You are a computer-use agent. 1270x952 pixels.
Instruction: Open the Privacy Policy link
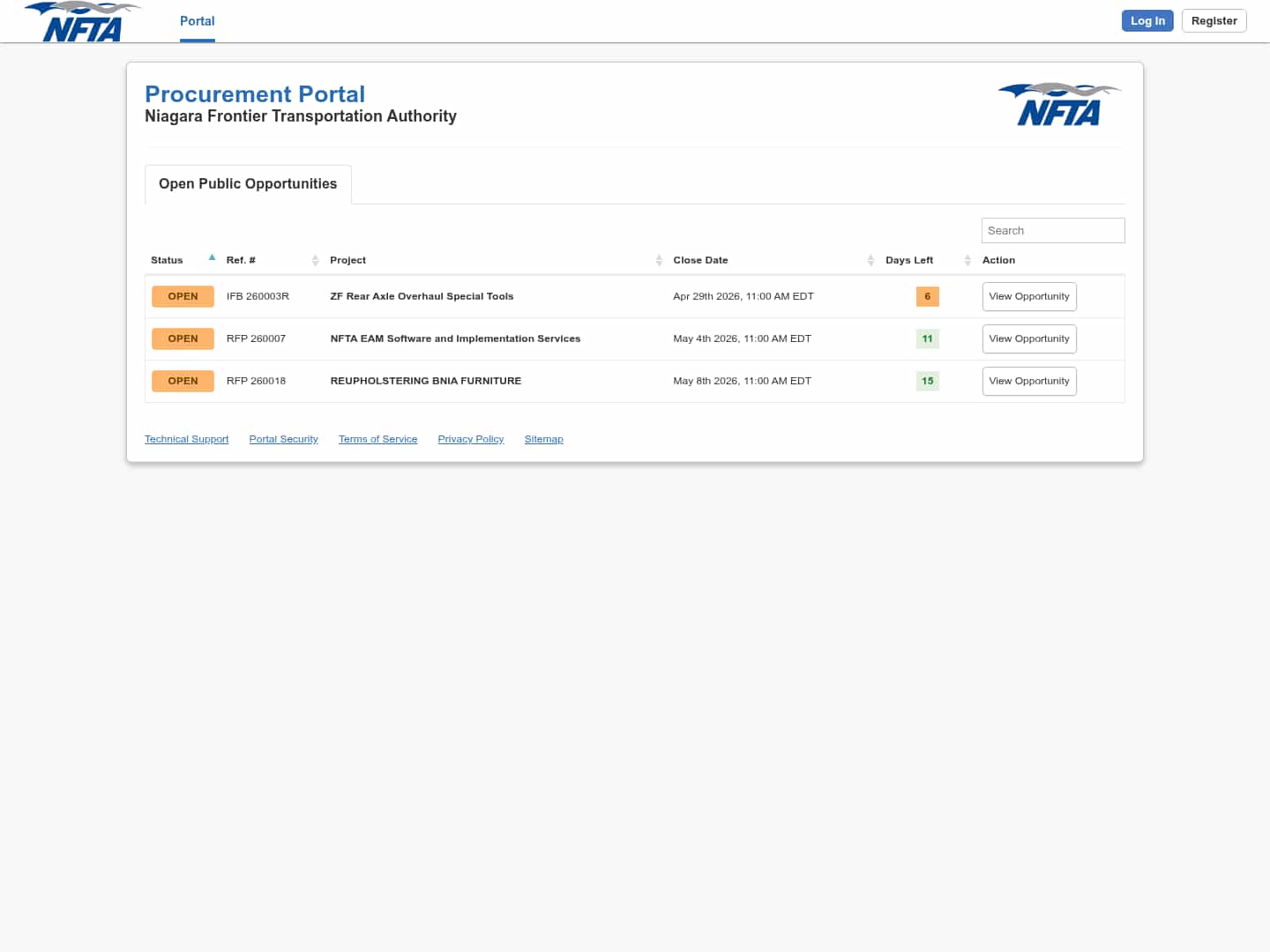470,439
